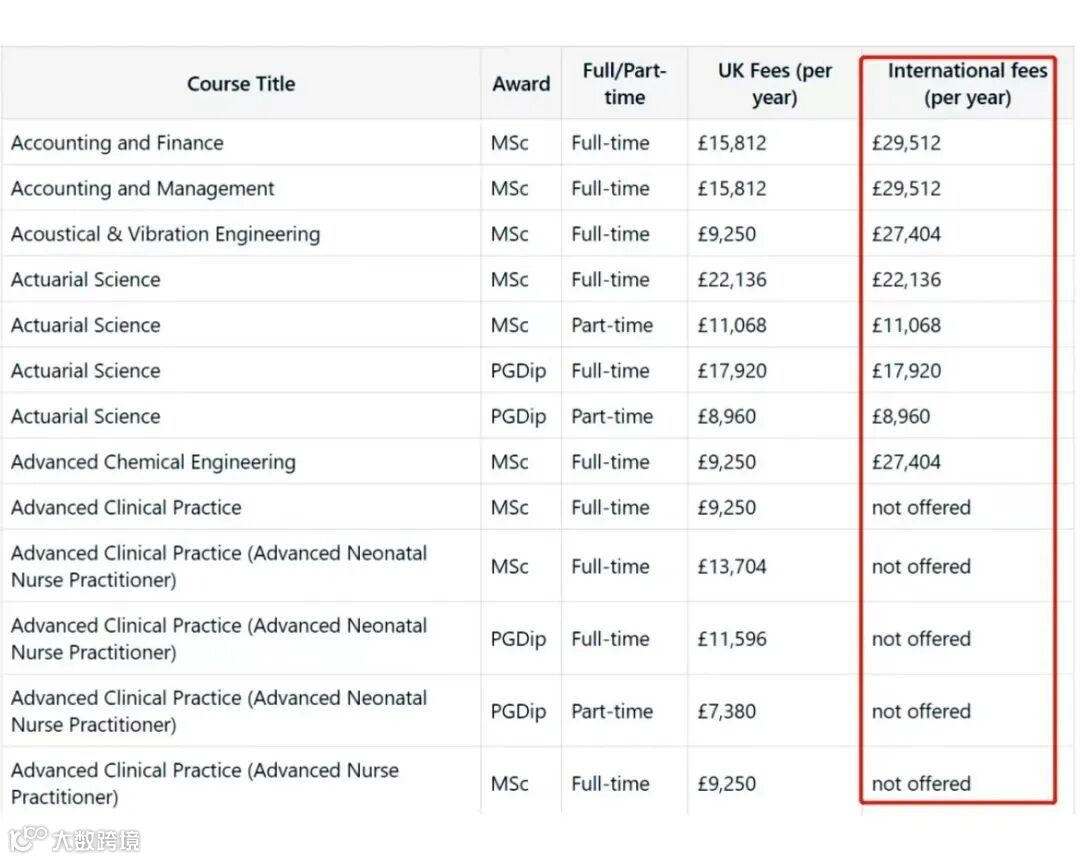1080x860 pixels.
Task: Click the £7,380 UK fee cell
Action: coord(727,712)
